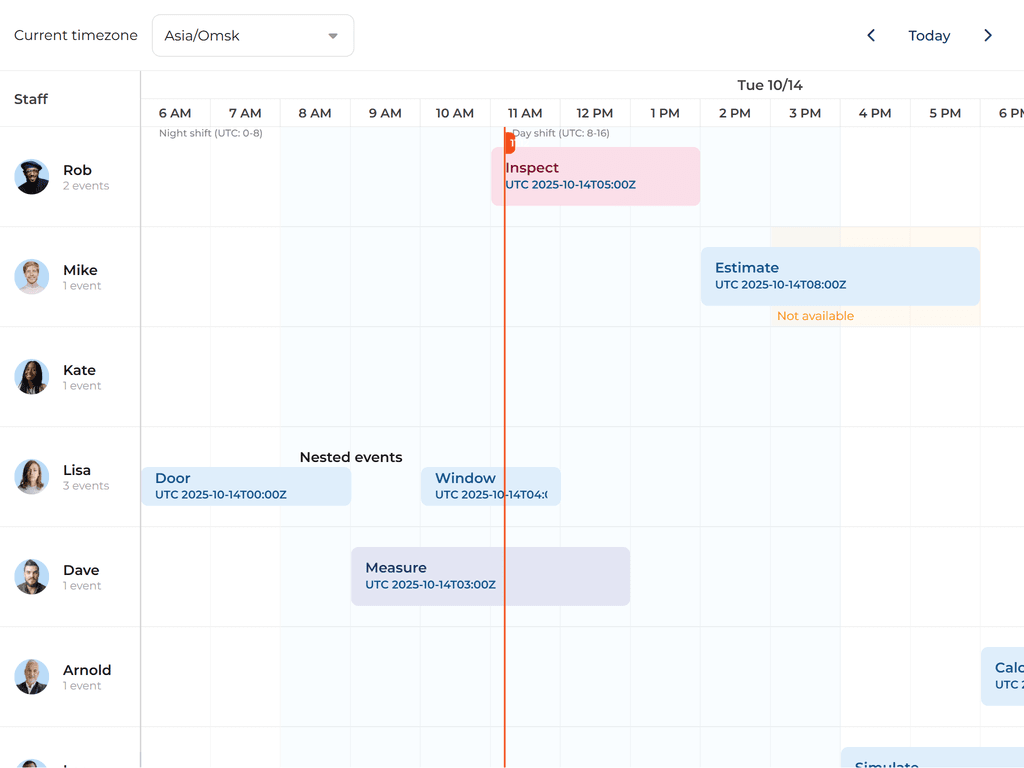1024x768 pixels.
Task: Click Lisa's avatar photo
Action: pyautogui.click(x=32, y=477)
